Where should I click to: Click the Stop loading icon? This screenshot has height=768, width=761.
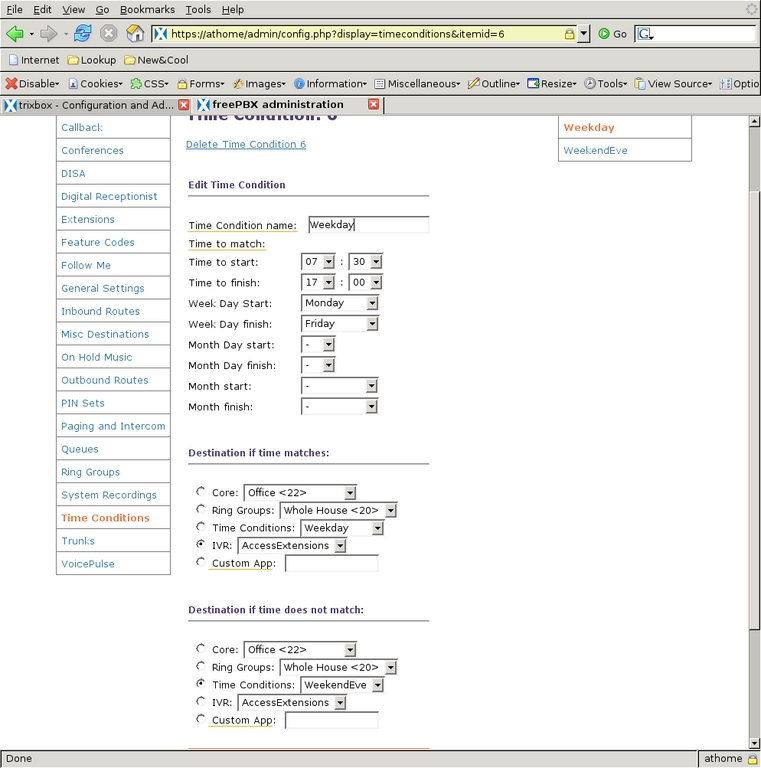tap(108, 33)
